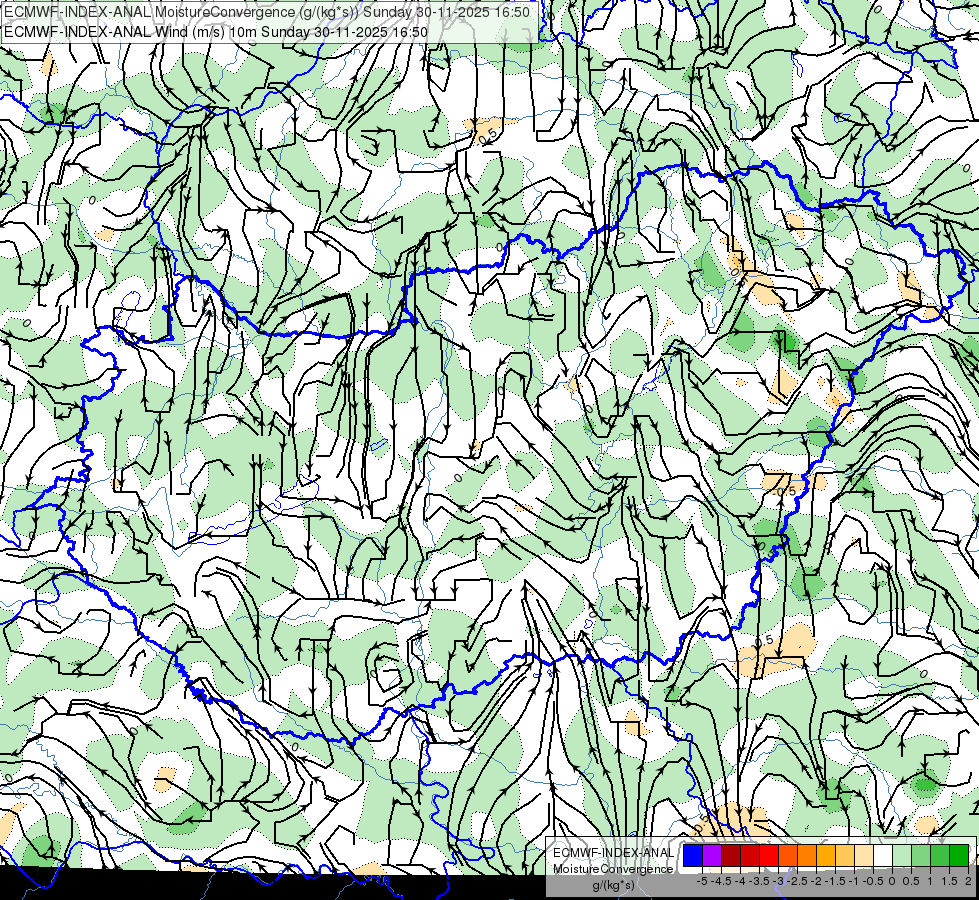The height and width of the screenshot is (900, 979).
Task: Click the 'Wind (m/s) 10m' title line
Action: click(216, 32)
